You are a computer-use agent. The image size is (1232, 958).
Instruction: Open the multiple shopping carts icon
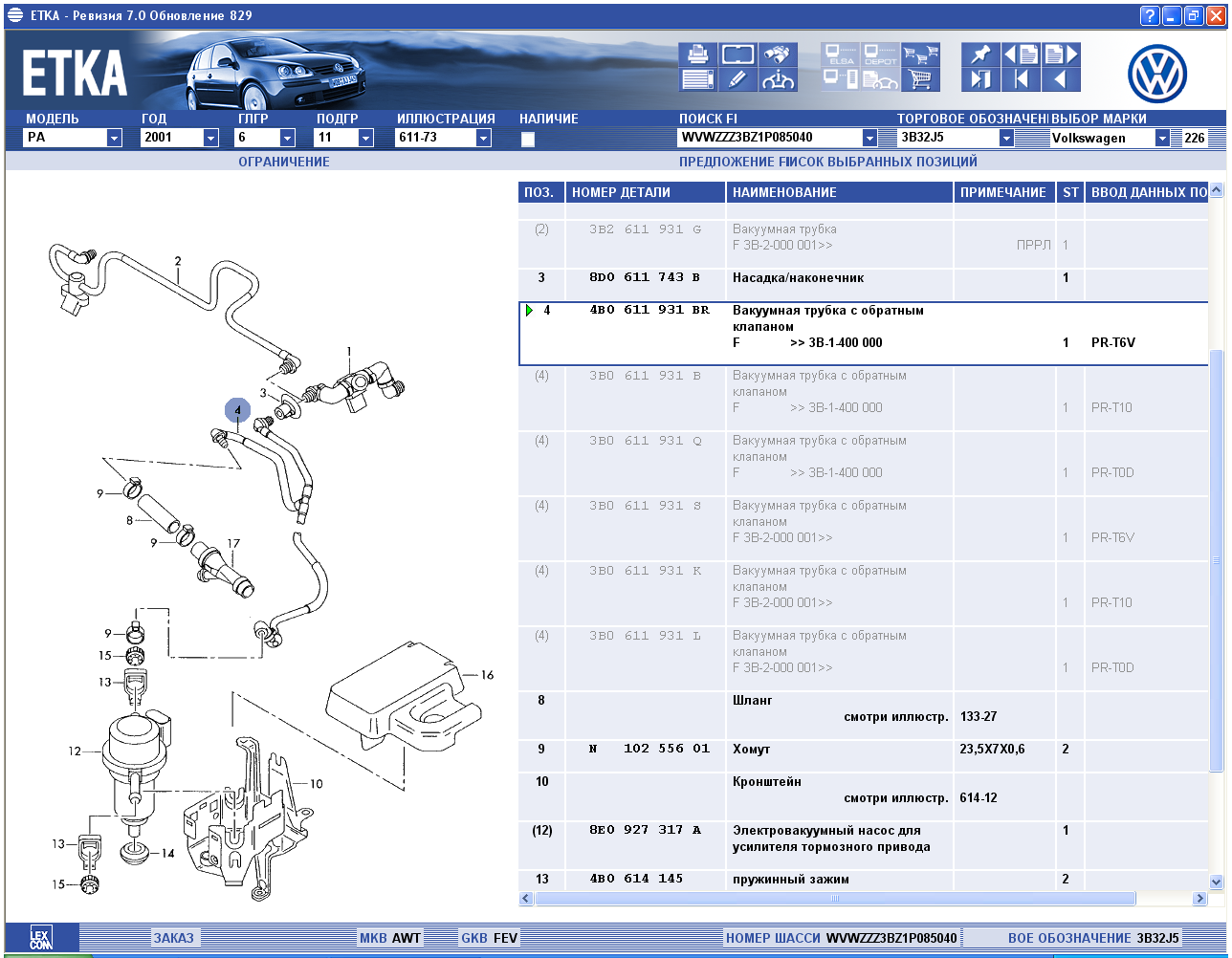tap(921, 54)
